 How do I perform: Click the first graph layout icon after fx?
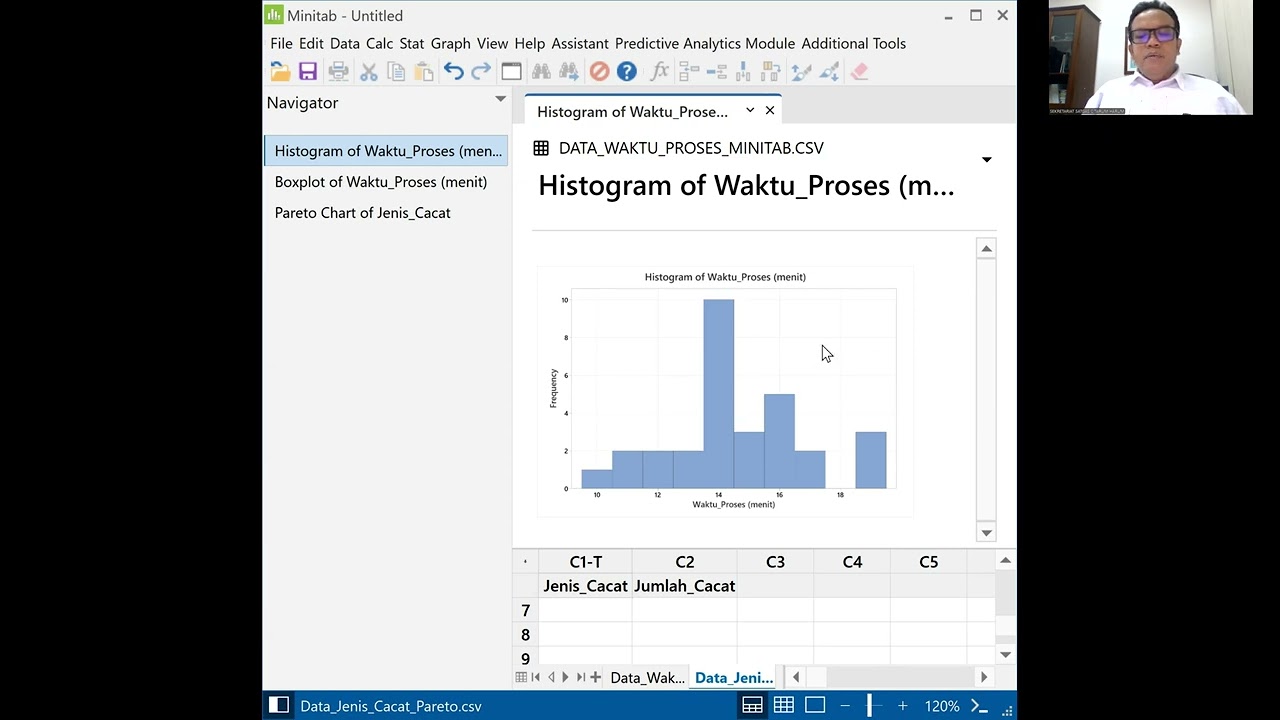(688, 72)
